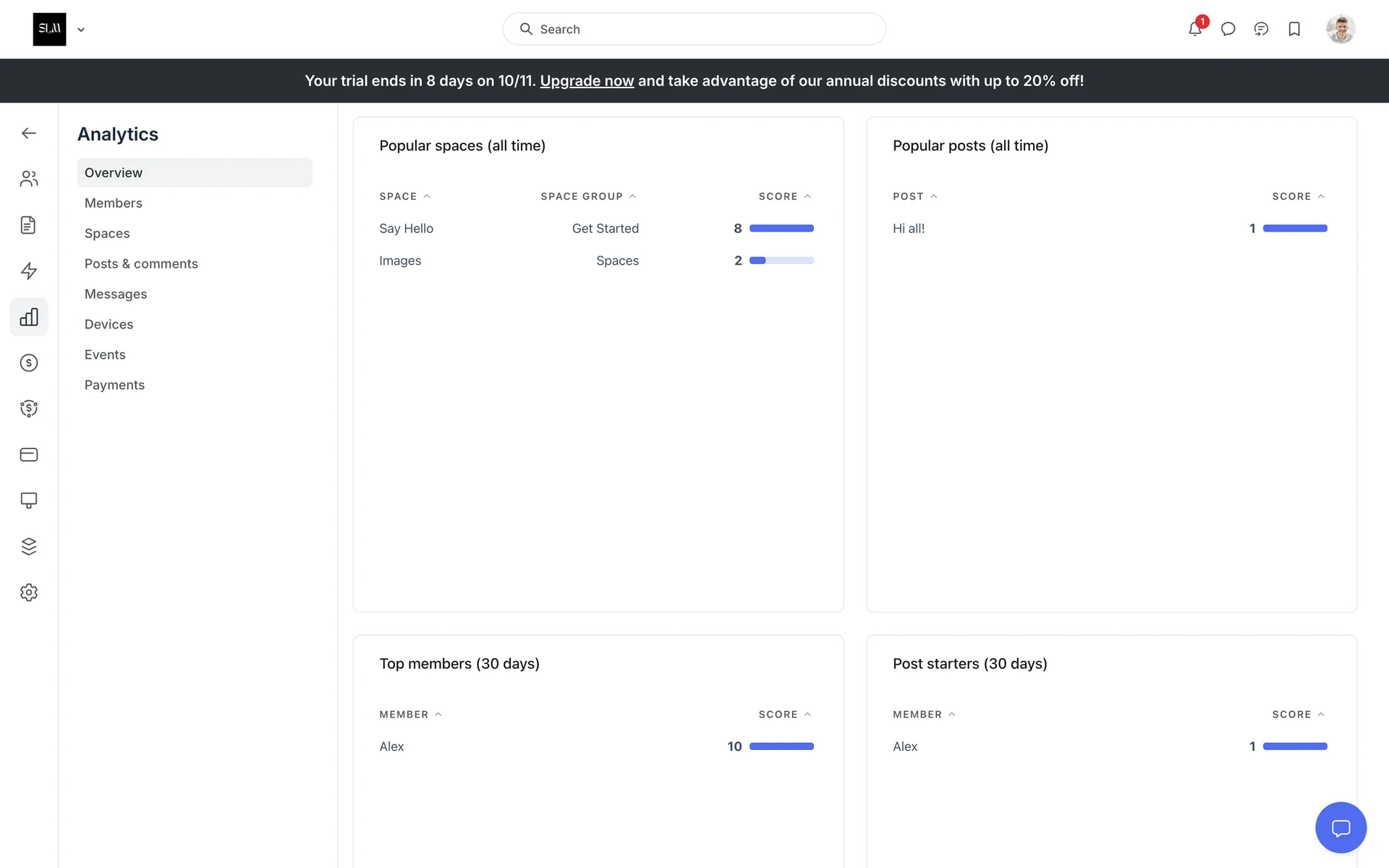Open the floating chat support bubble

[1341, 827]
